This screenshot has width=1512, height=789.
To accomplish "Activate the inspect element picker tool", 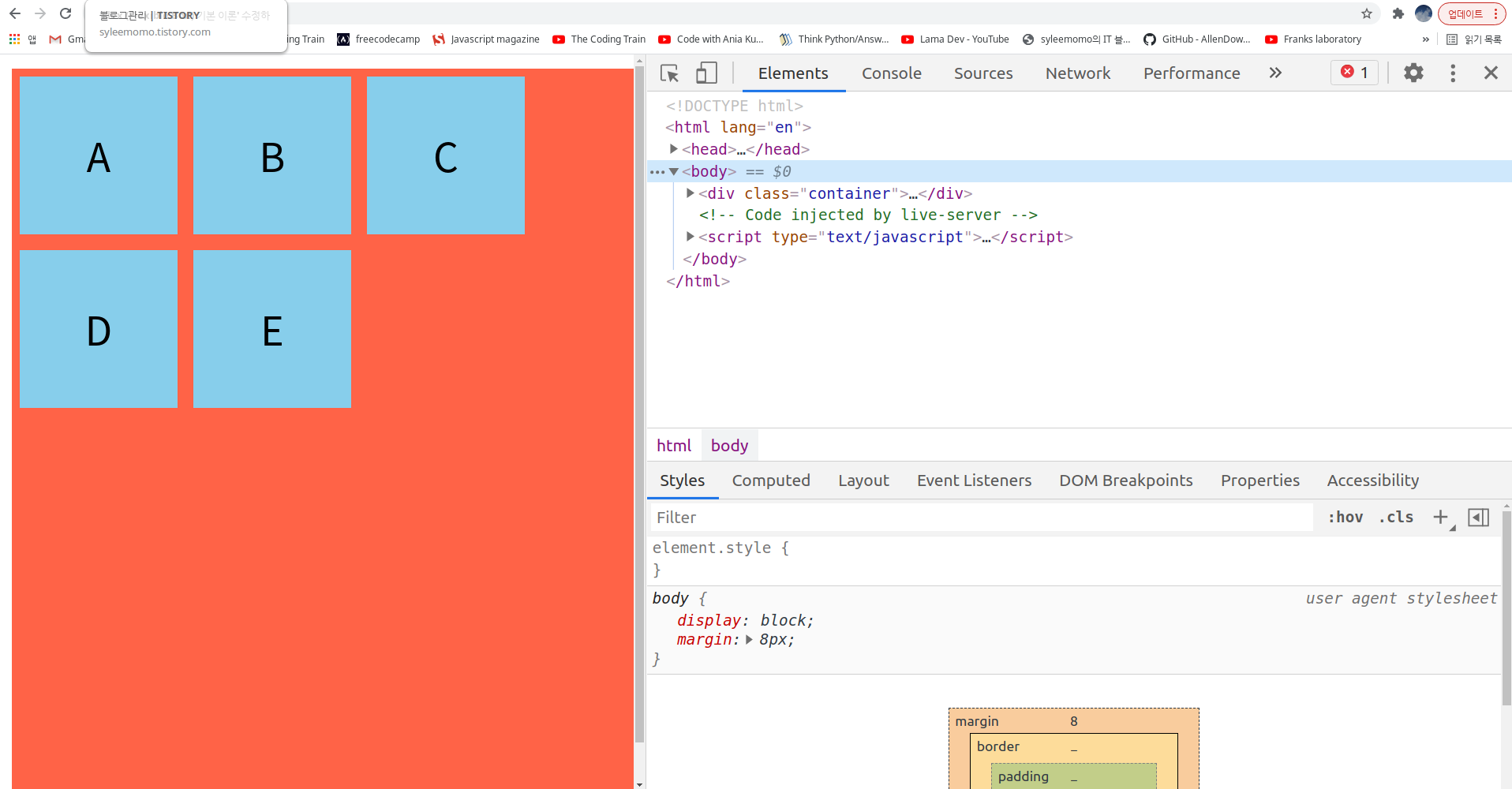I will click(670, 73).
